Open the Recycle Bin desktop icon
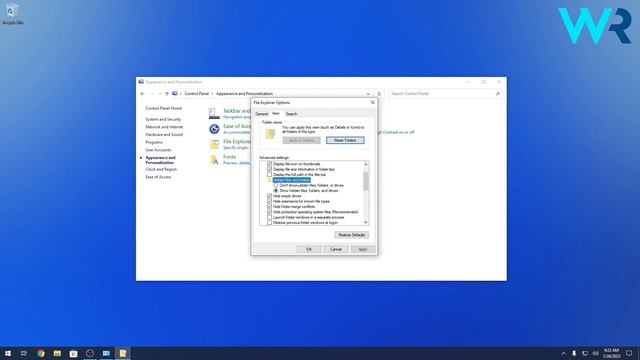Image resolution: width=640 pixels, height=360 pixels. (12, 13)
